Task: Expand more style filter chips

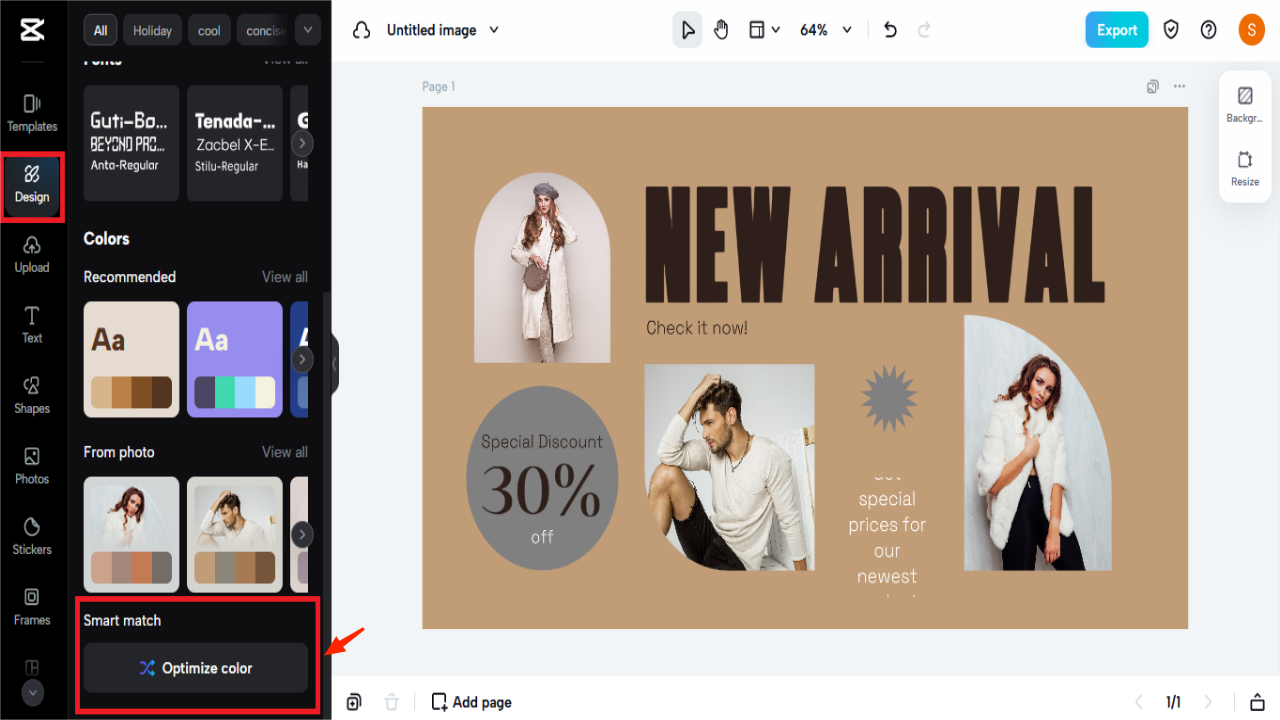Action: pos(307,30)
